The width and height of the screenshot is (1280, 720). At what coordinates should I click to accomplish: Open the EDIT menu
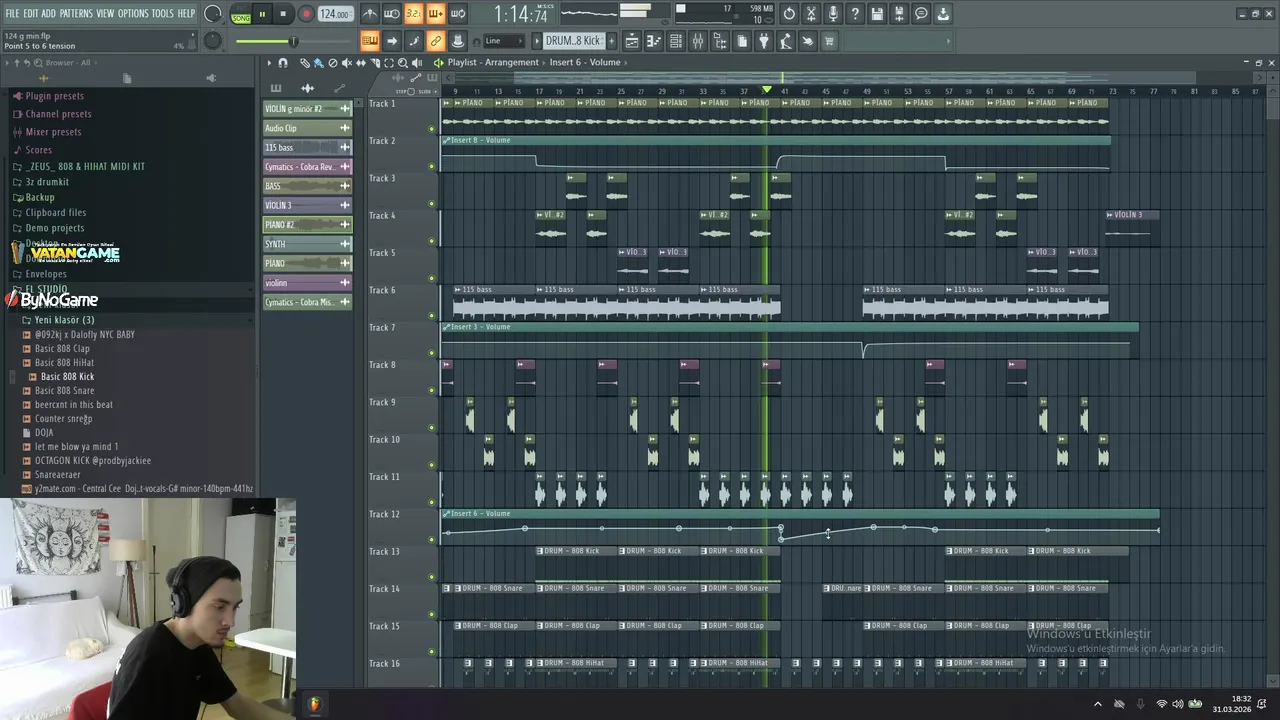pyautogui.click(x=31, y=13)
